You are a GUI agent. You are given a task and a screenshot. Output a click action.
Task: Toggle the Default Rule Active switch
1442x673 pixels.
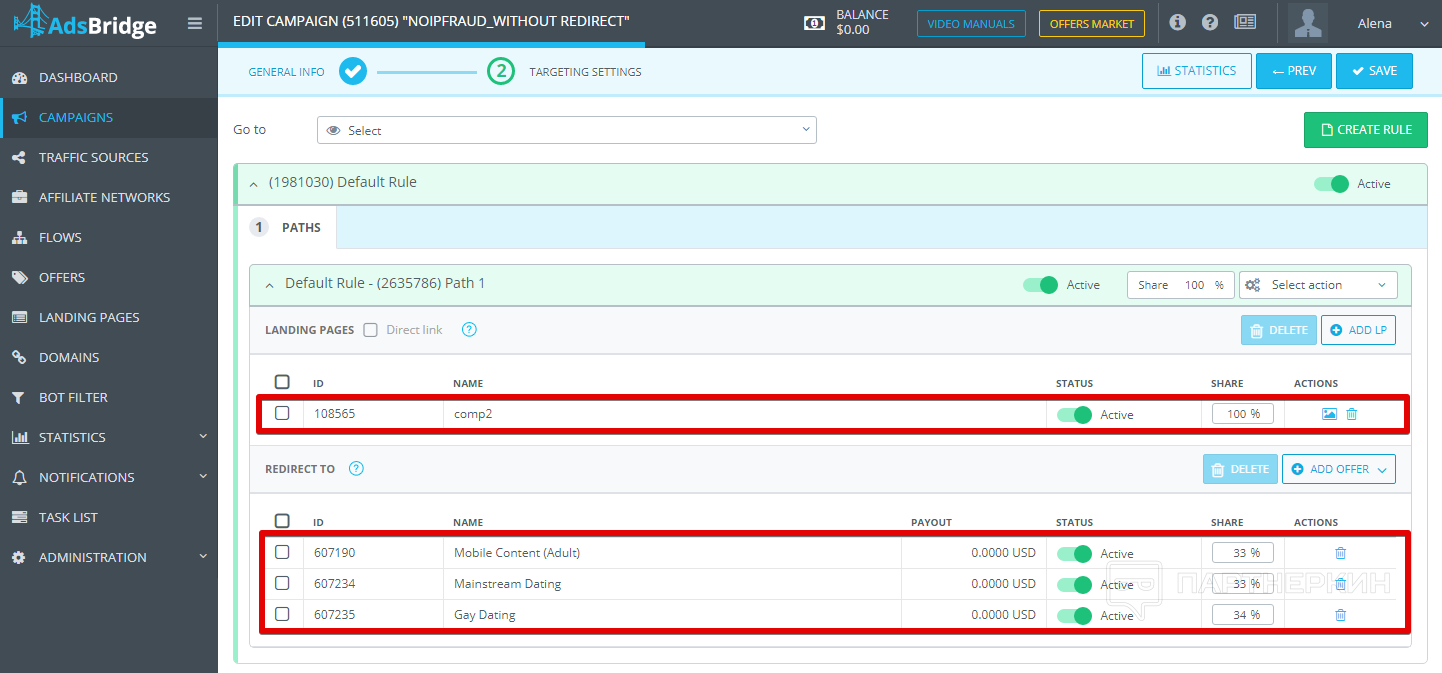[1332, 184]
